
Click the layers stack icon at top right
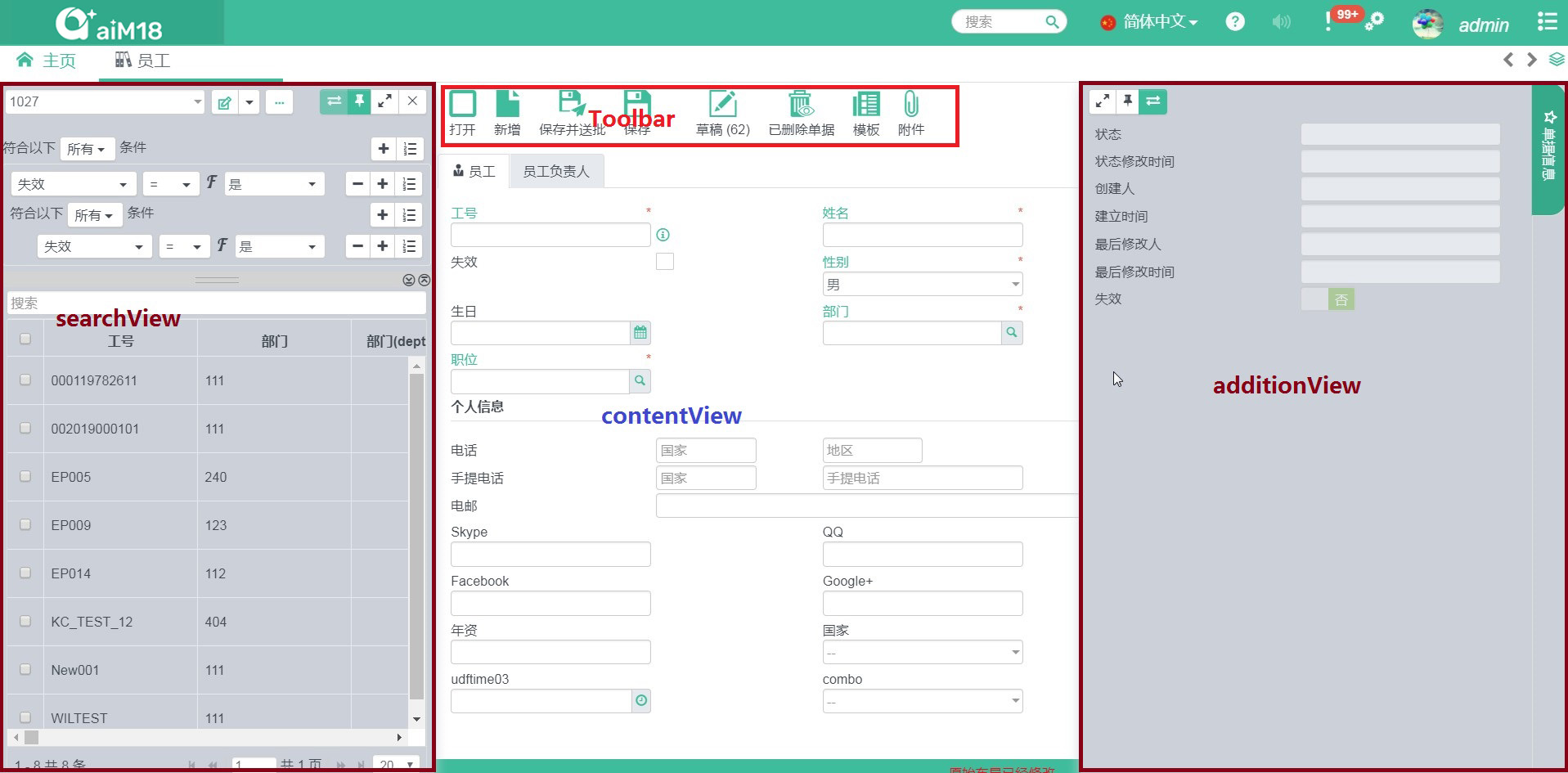click(1556, 60)
